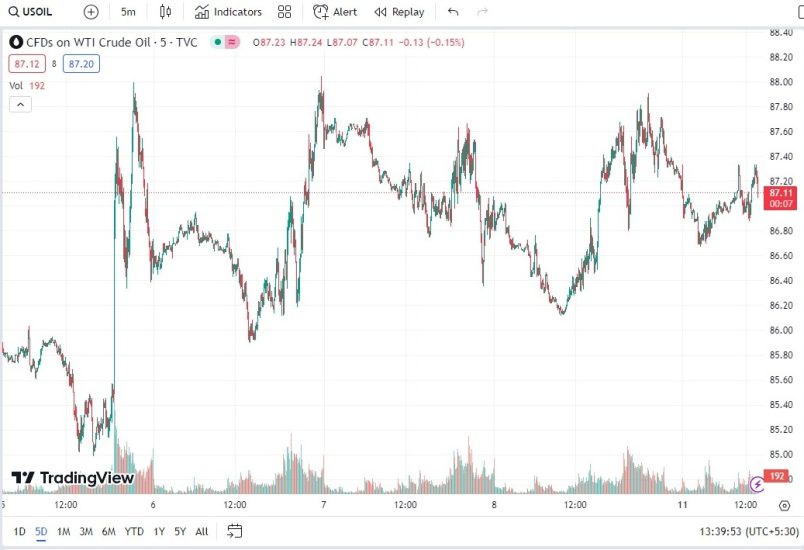This screenshot has width=804, height=550.
Task: Click the add symbol plus icon
Action: (x=91, y=12)
